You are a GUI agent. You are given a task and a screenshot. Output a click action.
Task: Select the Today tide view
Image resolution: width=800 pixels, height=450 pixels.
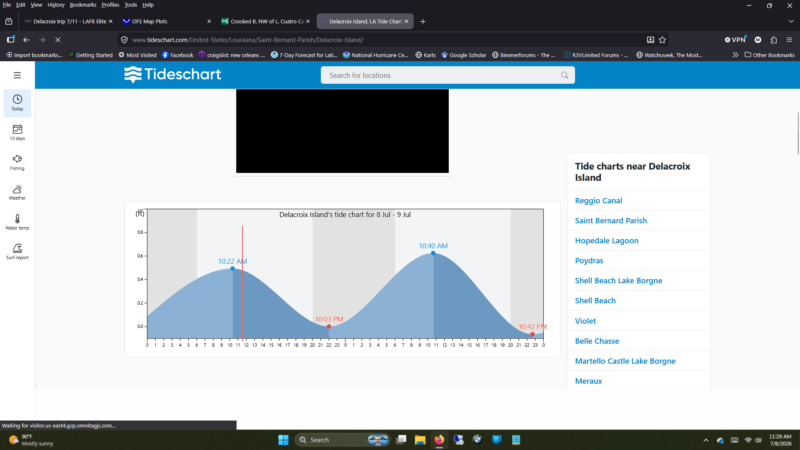17,103
